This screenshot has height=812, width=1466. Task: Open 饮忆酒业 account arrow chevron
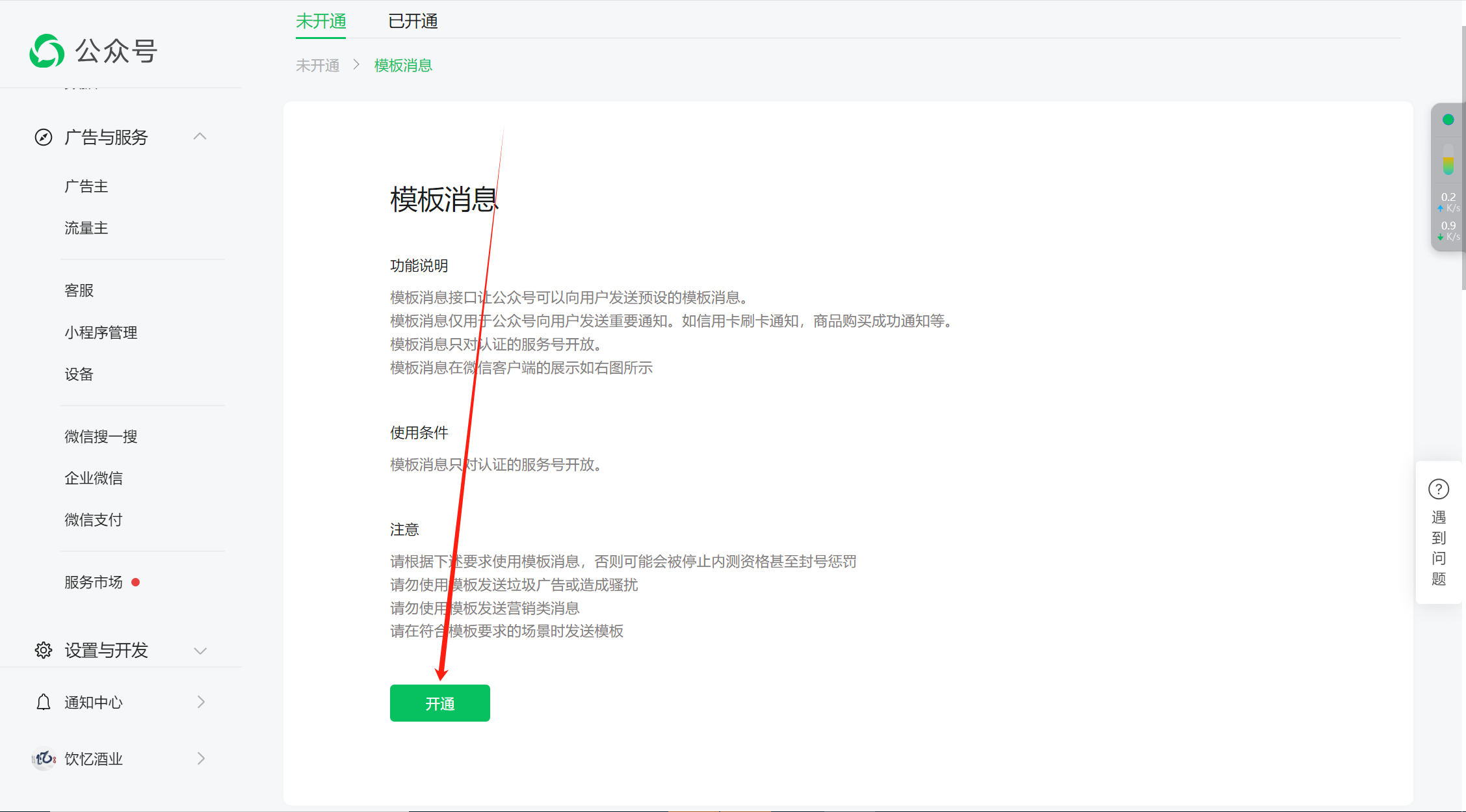[x=201, y=759]
